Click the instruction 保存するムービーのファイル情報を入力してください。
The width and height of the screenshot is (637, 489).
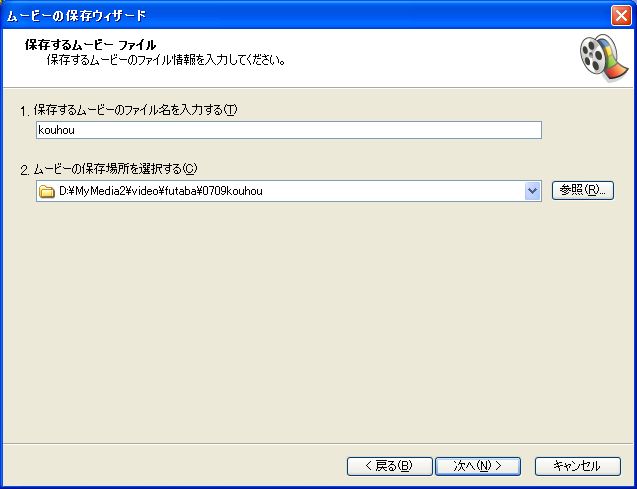click(166, 60)
